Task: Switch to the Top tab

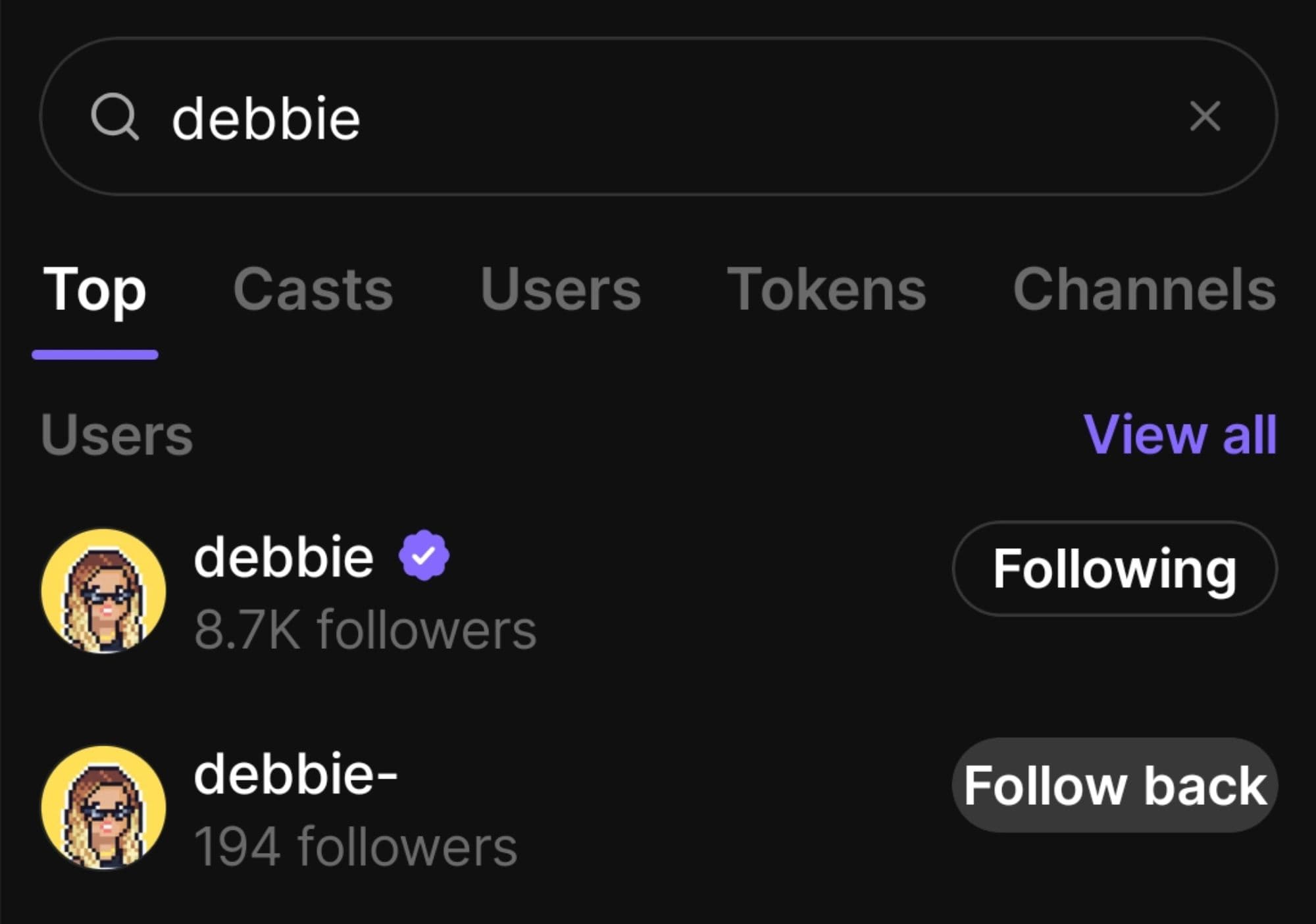Action: [x=95, y=290]
